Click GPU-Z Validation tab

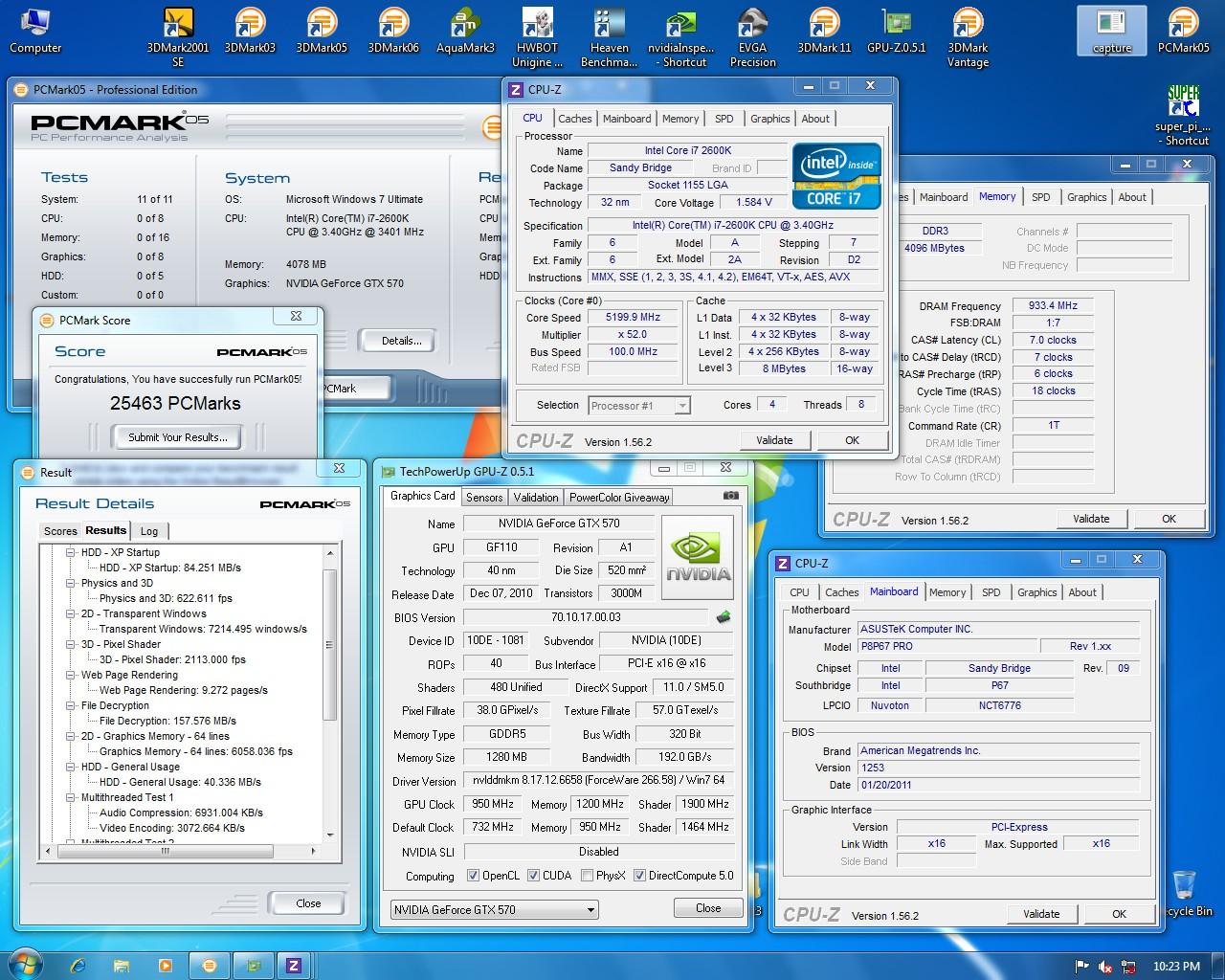click(x=535, y=497)
